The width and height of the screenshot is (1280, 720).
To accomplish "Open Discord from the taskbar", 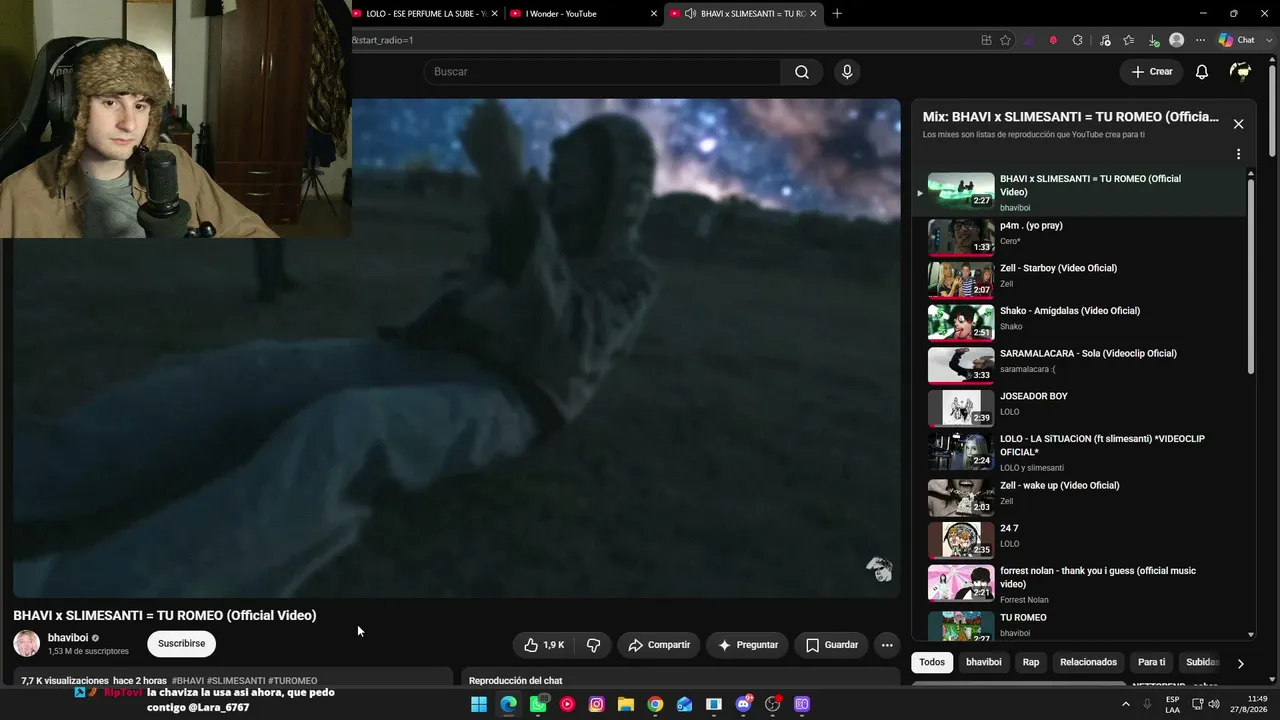I will [x=743, y=704].
